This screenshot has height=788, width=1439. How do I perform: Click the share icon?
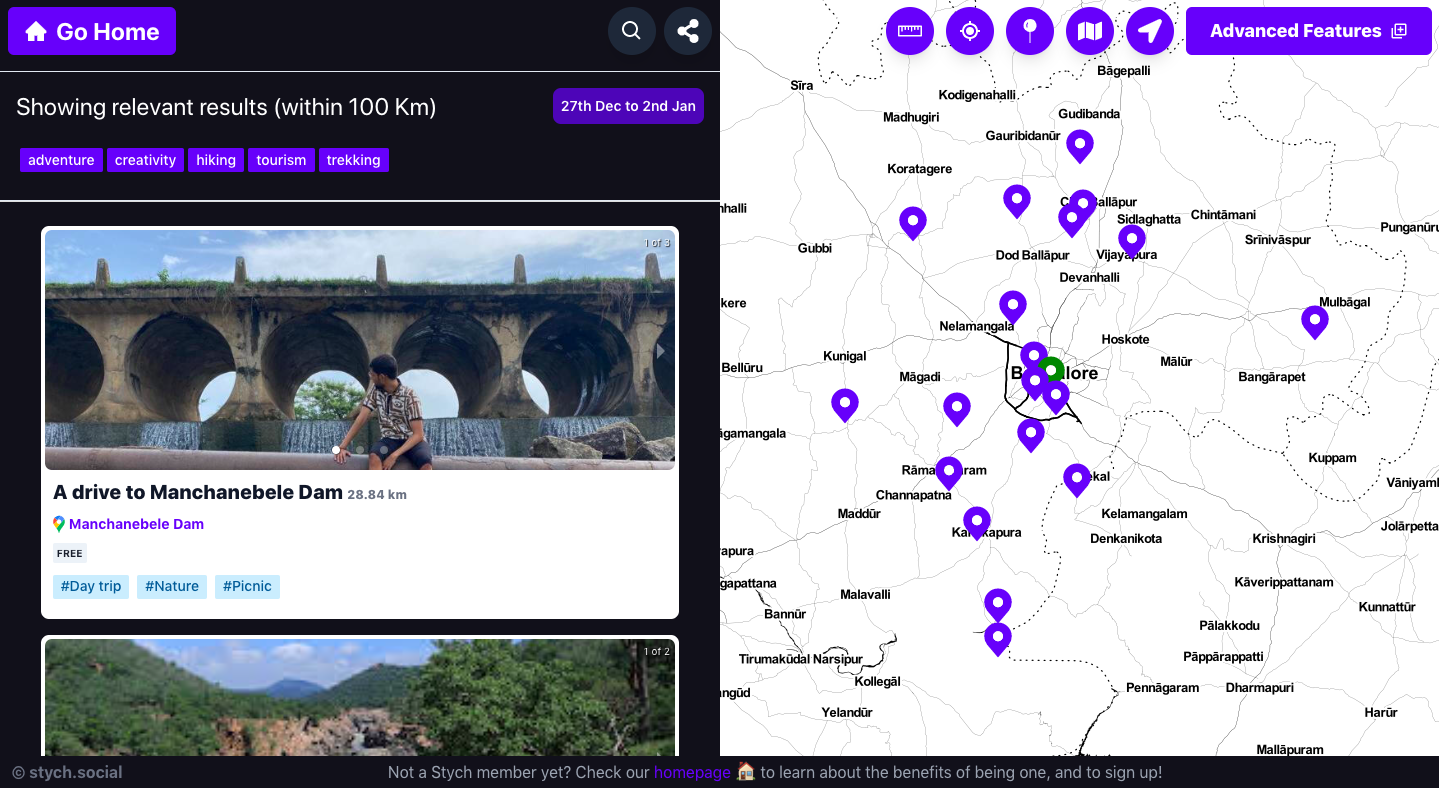click(688, 31)
